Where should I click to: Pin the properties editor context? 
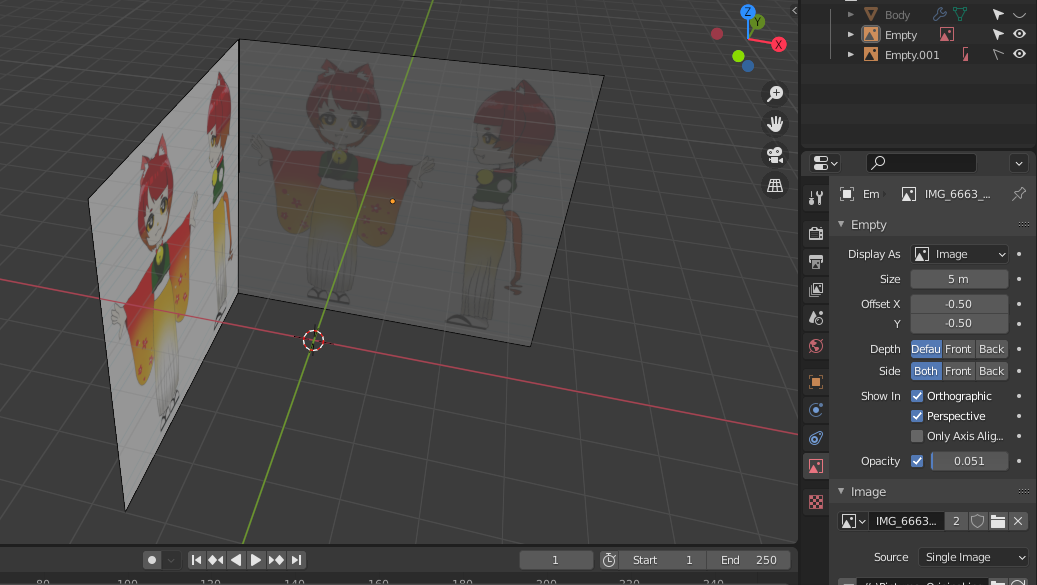(1018, 194)
